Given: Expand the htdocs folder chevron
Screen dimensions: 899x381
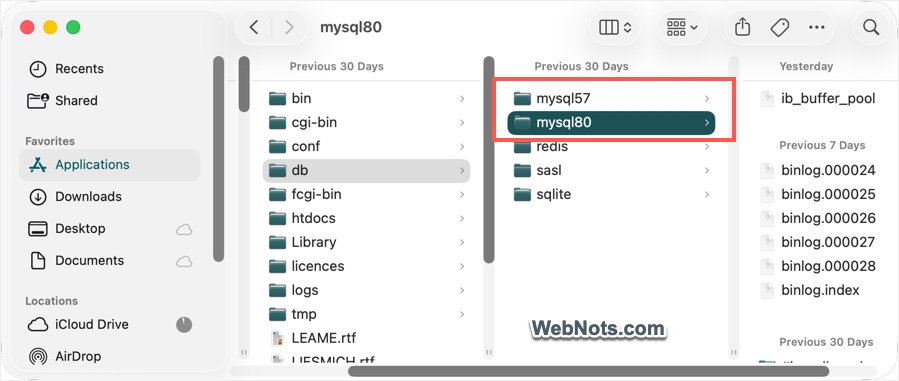Looking at the screenshot, I should pyautogui.click(x=462, y=219).
